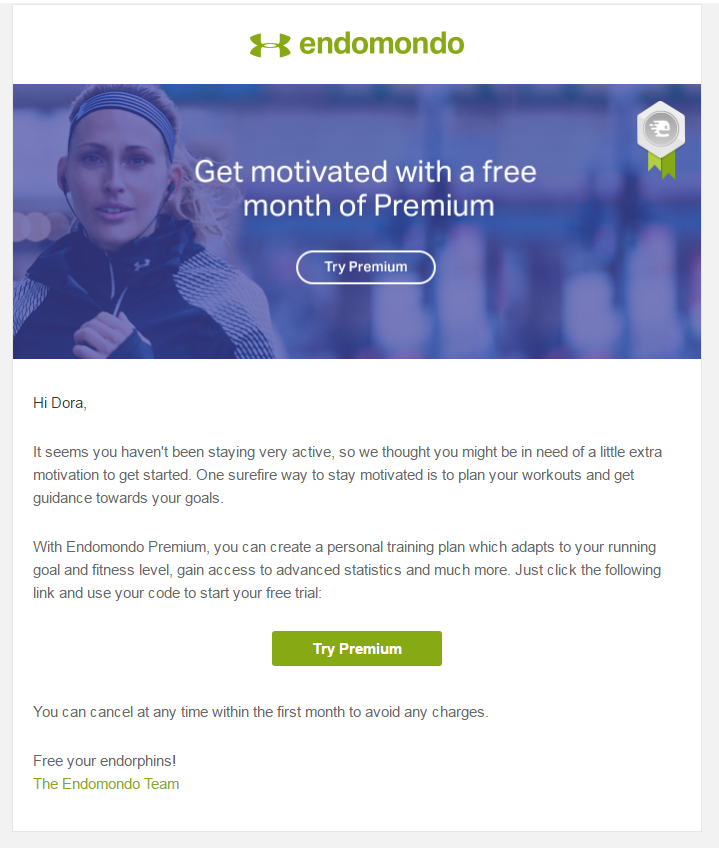Click the "Get motivated with a free" headline

365,171
